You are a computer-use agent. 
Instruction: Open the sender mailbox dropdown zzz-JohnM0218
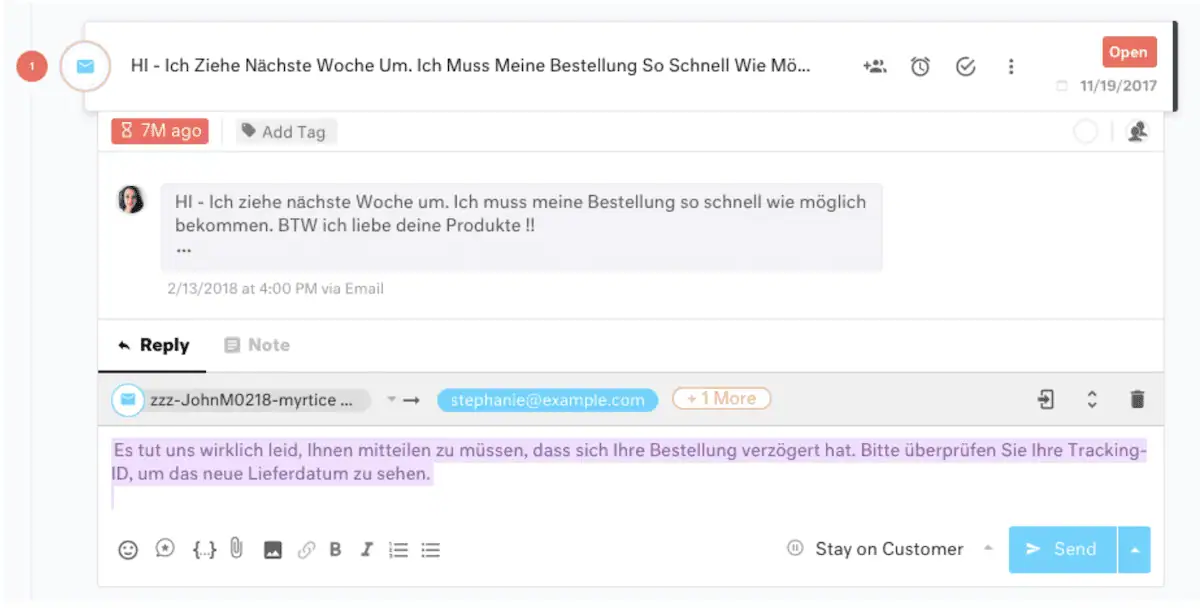click(392, 400)
